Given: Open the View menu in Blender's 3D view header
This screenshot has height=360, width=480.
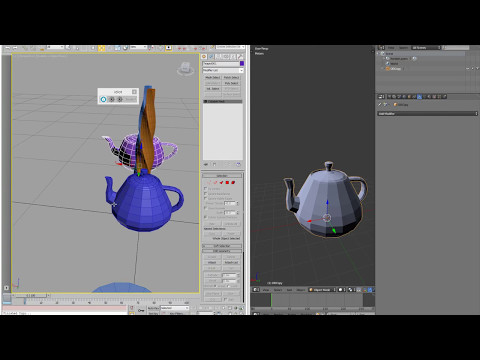Looking at the screenshot, I should click(266, 290).
